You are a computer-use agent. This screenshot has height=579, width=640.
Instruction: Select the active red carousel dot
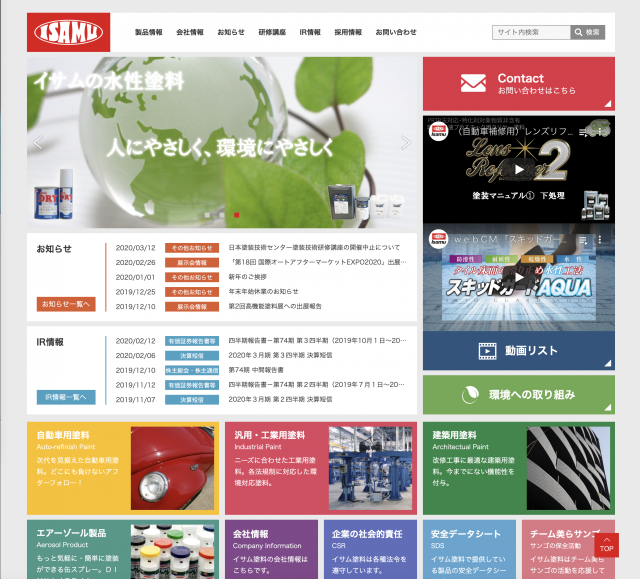[x=236, y=215]
